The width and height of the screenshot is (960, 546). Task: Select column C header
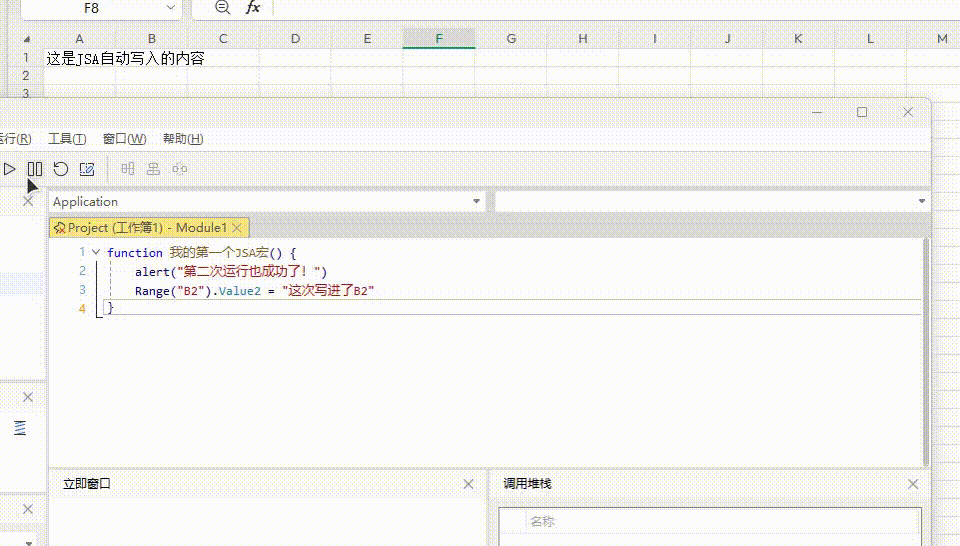223,39
